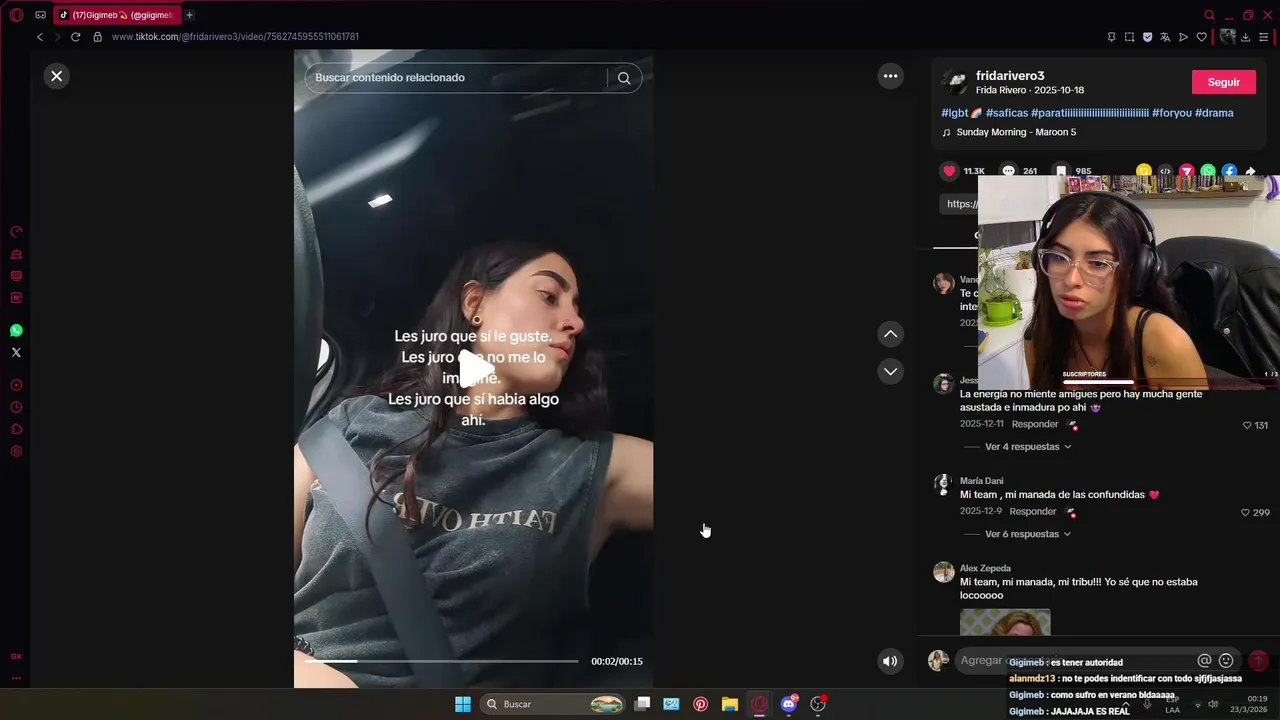Click the Seguir follow button

[1223, 82]
